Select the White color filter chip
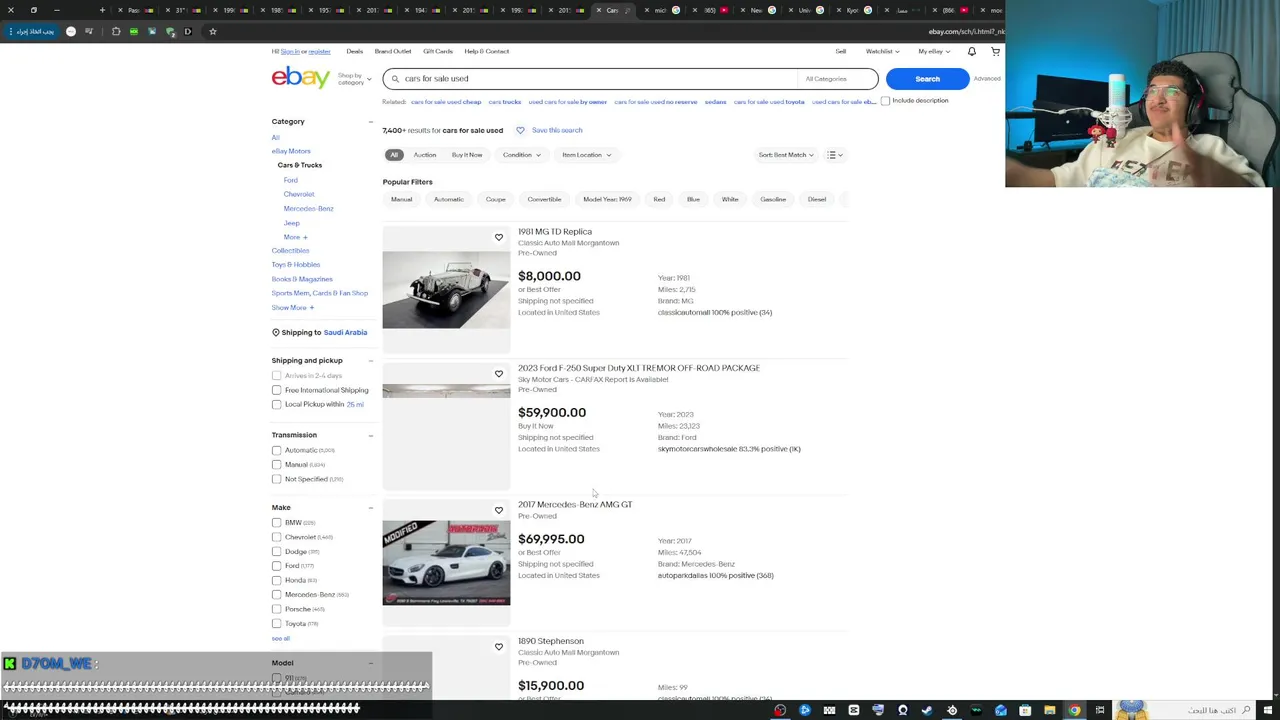Viewport: 1280px width, 720px height. (730, 199)
